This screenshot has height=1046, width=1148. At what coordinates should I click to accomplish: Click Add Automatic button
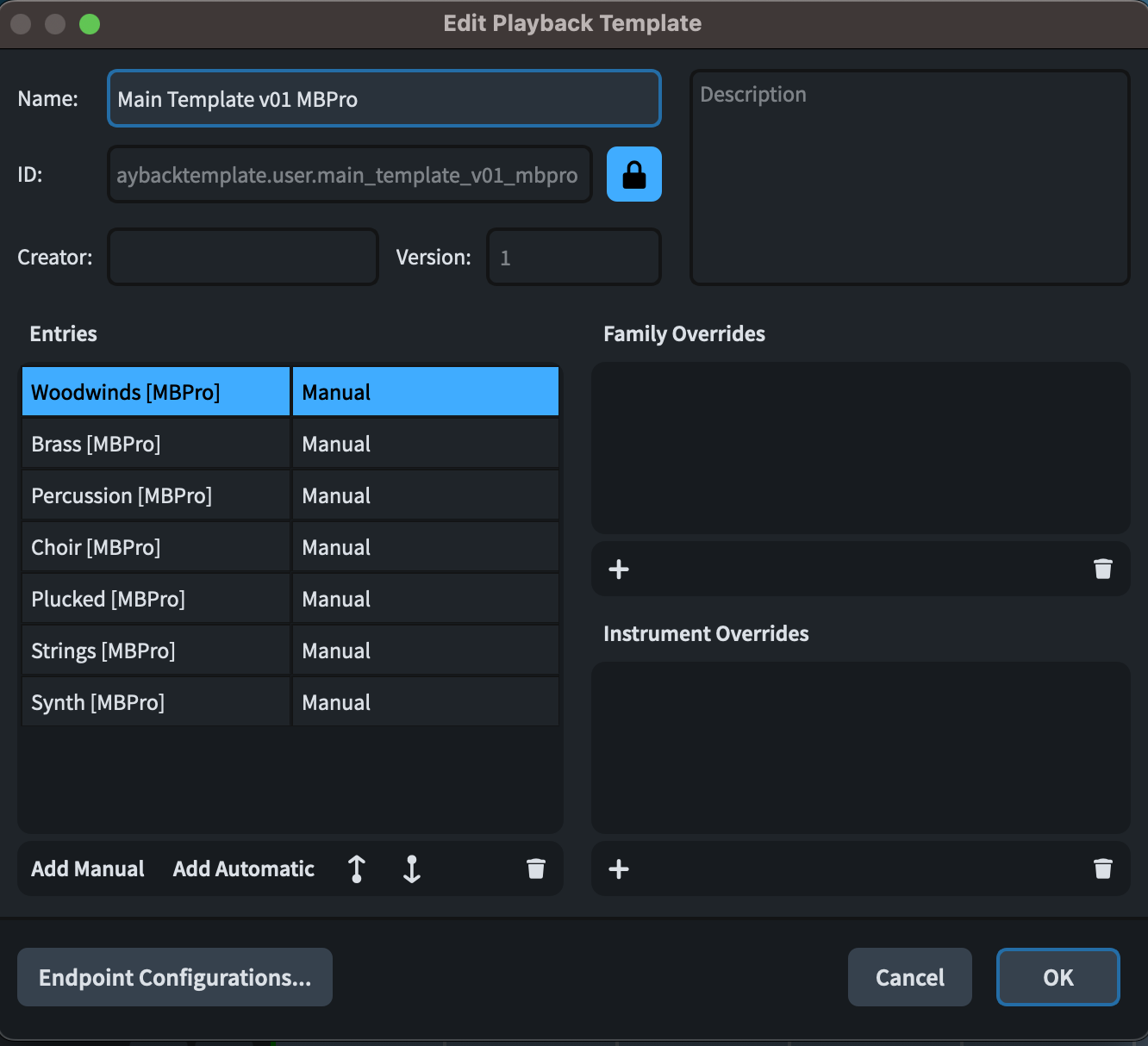click(244, 869)
